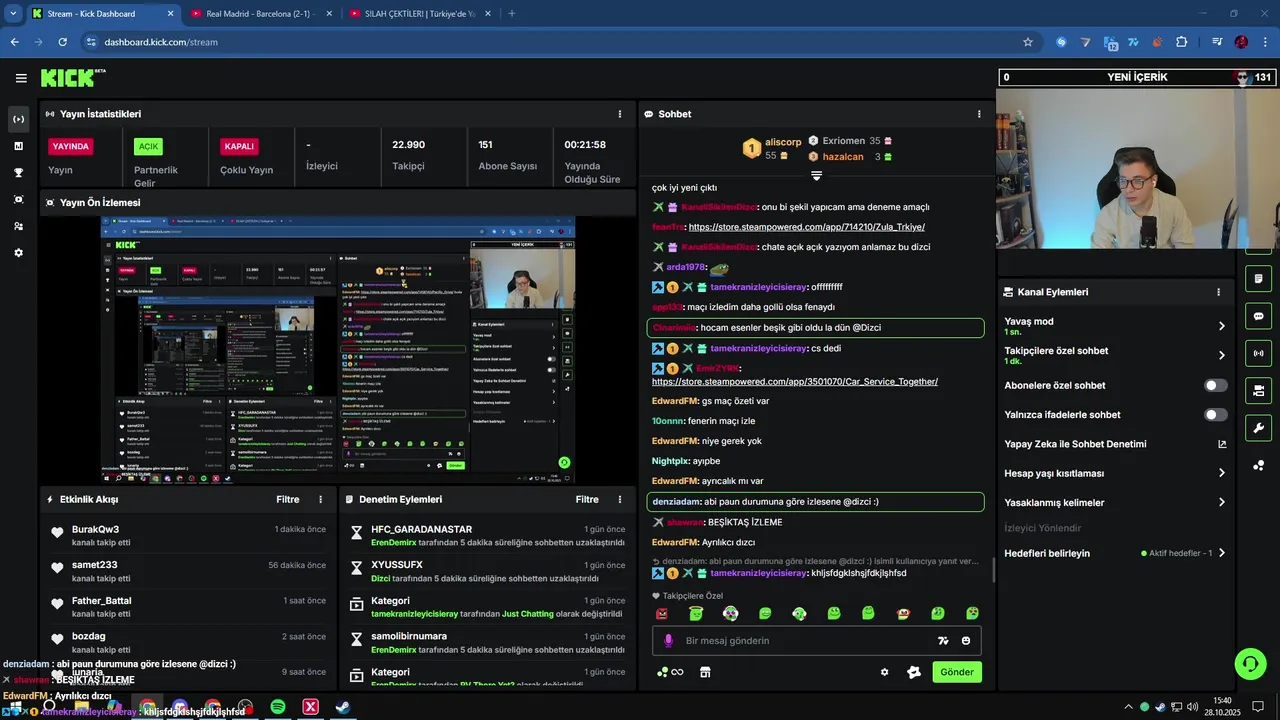Click the Yayın Ön İzlemesi preview thumbnail
Screen dimensions: 1280x720
[x=339, y=350]
